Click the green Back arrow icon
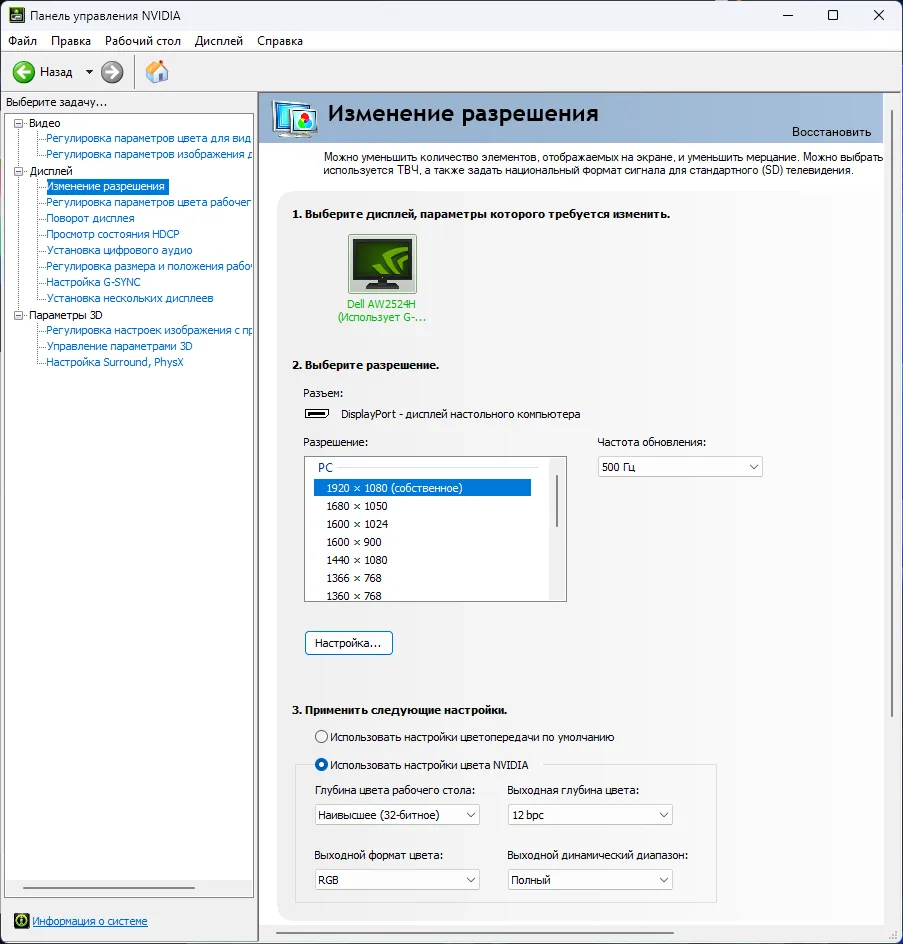 pyautogui.click(x=24, y=72)
